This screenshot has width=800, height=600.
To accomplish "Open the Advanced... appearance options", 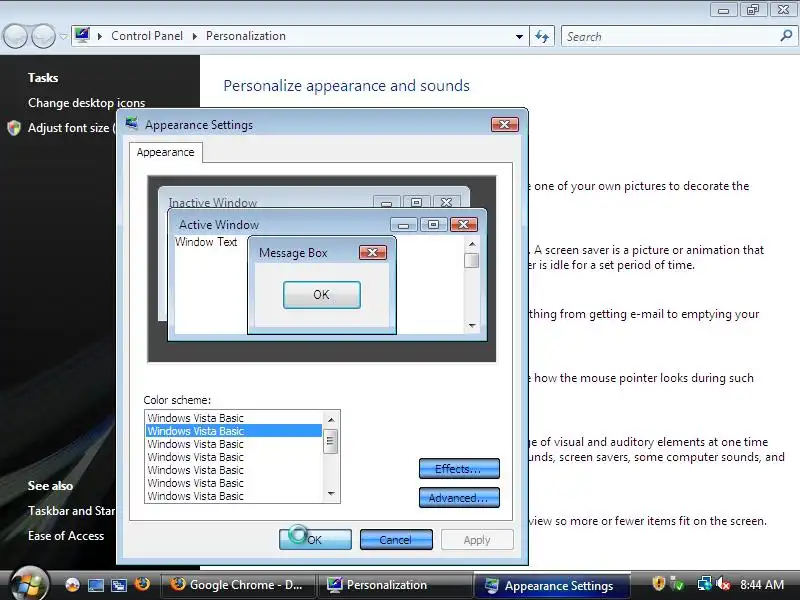I will pos(459,497).
